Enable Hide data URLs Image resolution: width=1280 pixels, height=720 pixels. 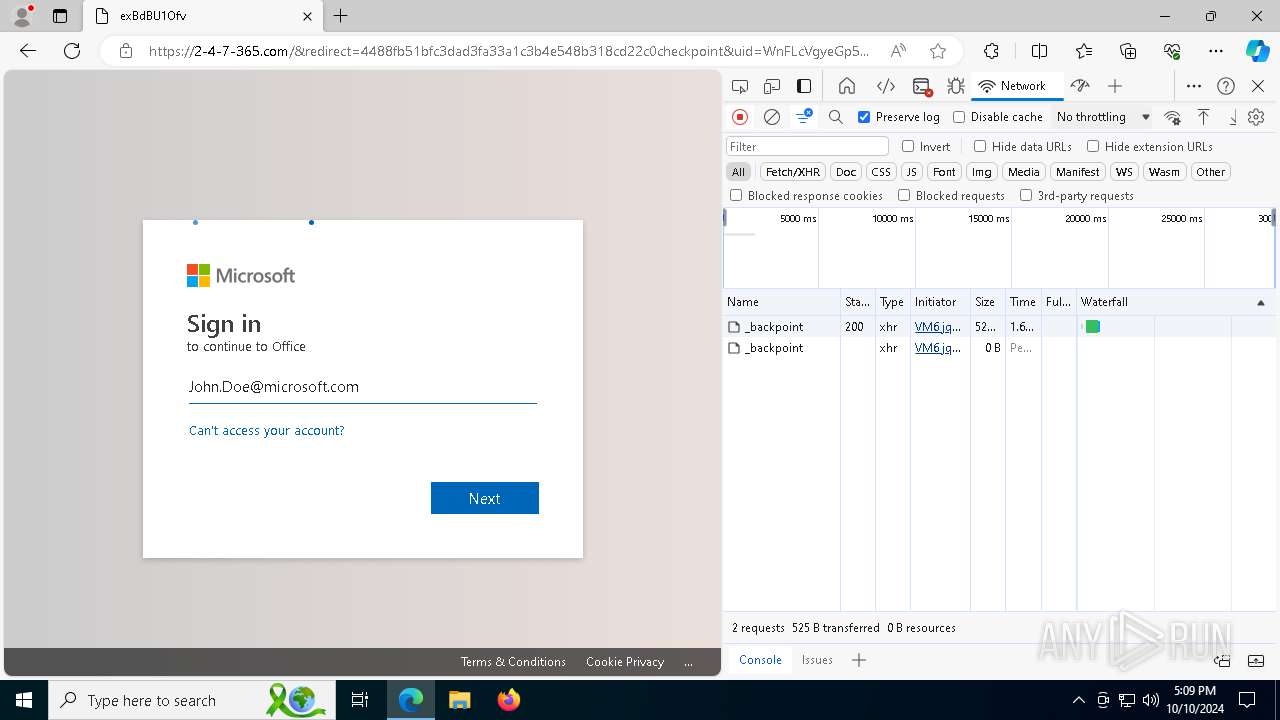click(x=980, y=146)
